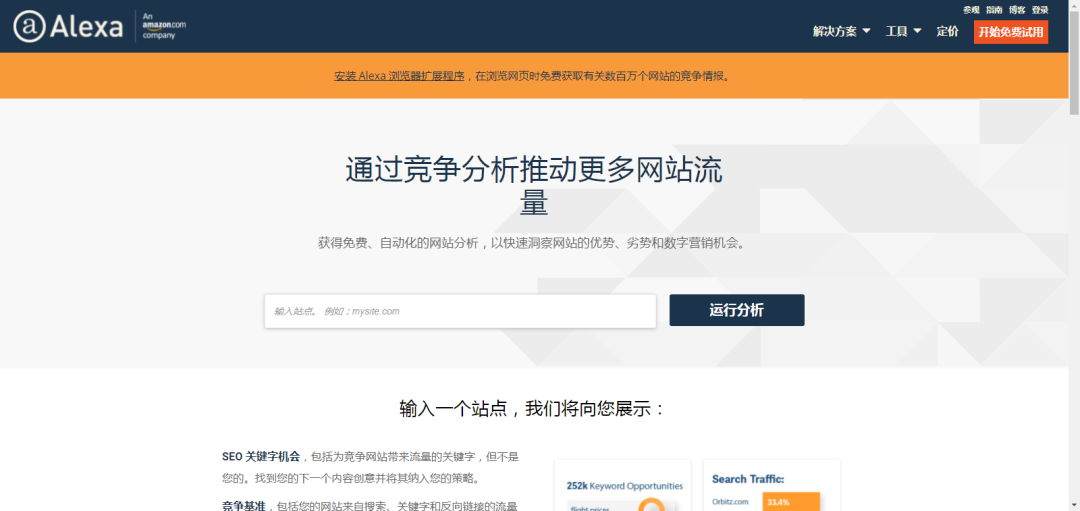The width and height of the screenshot is (1080, 511).
Task: Open the 指南 guide link
Action: [x=994, y=10]
